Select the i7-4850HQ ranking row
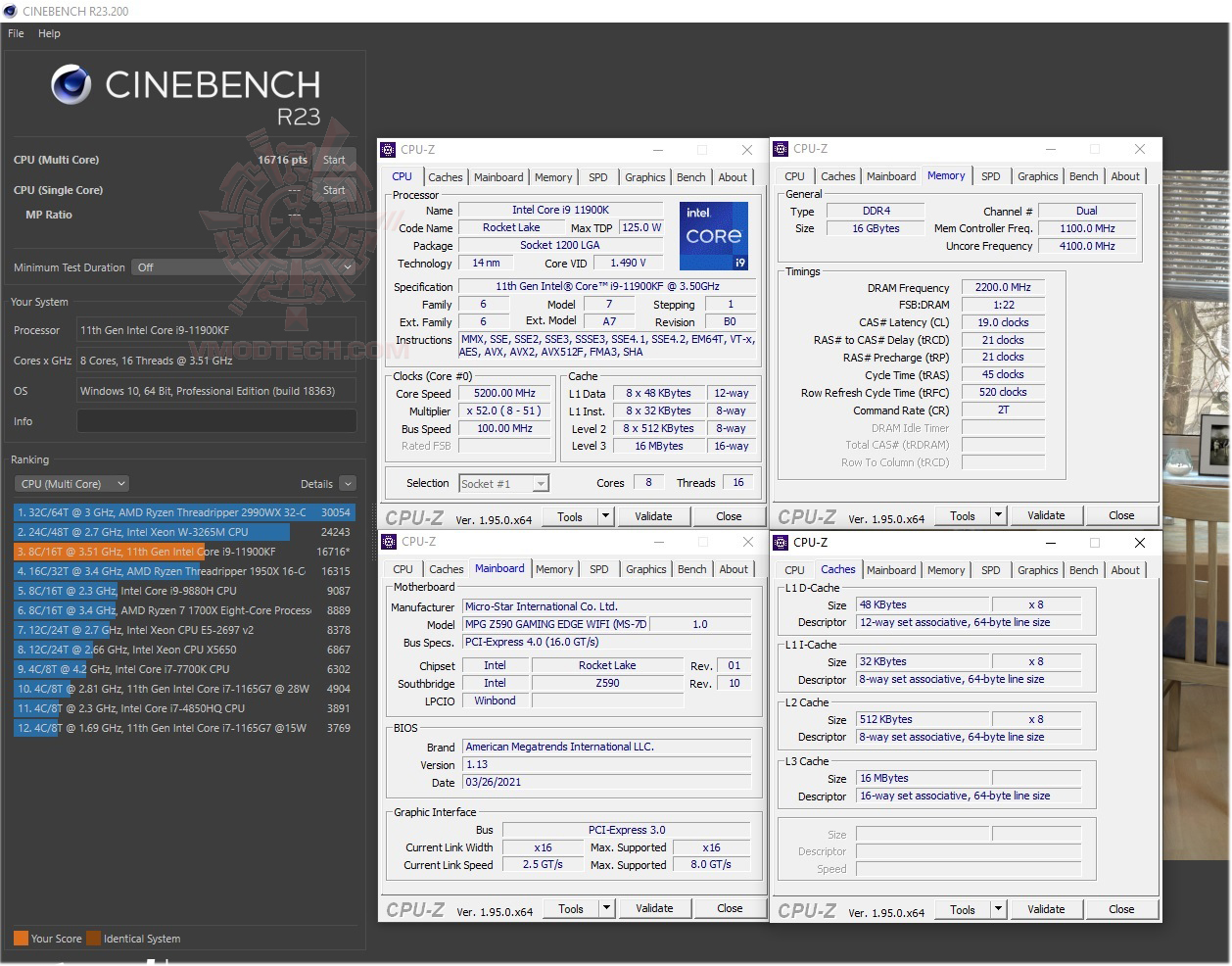1232x966 pixels. [x=184, y=708]
